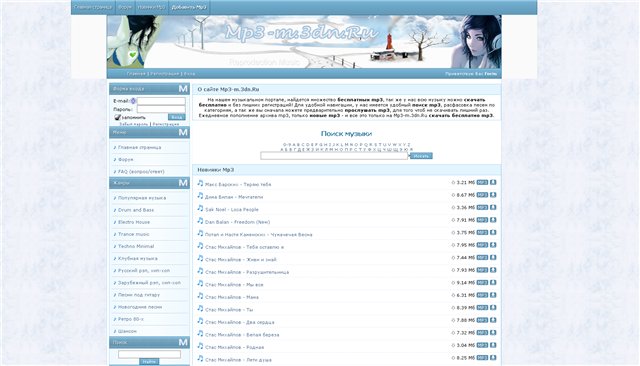
Task: Download the Дима Билан - Мечтатели track
Action: 493,195
